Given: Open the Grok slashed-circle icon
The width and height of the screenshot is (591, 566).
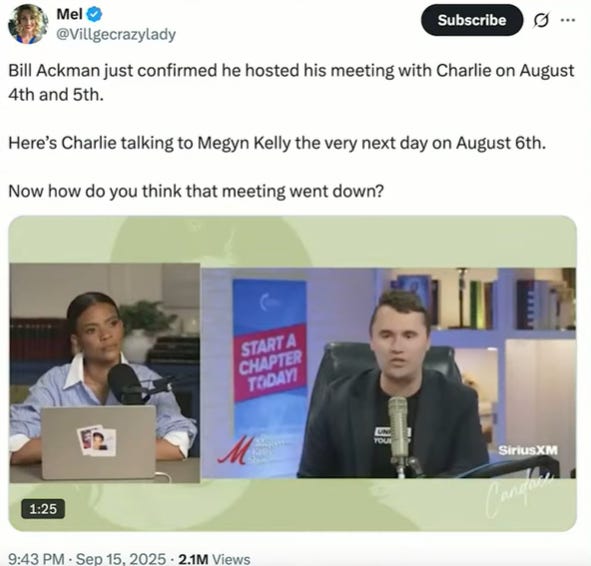Looking at the screenshot, I should 541,20.
